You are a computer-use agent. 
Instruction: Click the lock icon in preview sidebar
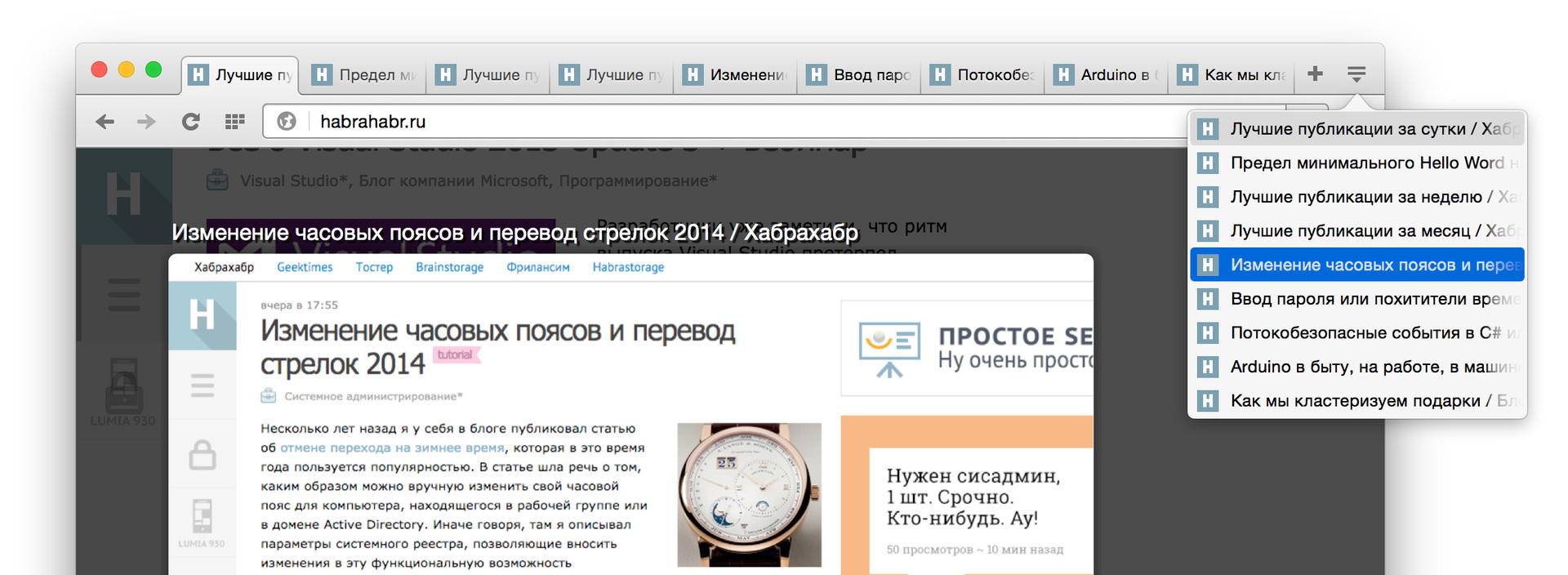pos(203,455)
